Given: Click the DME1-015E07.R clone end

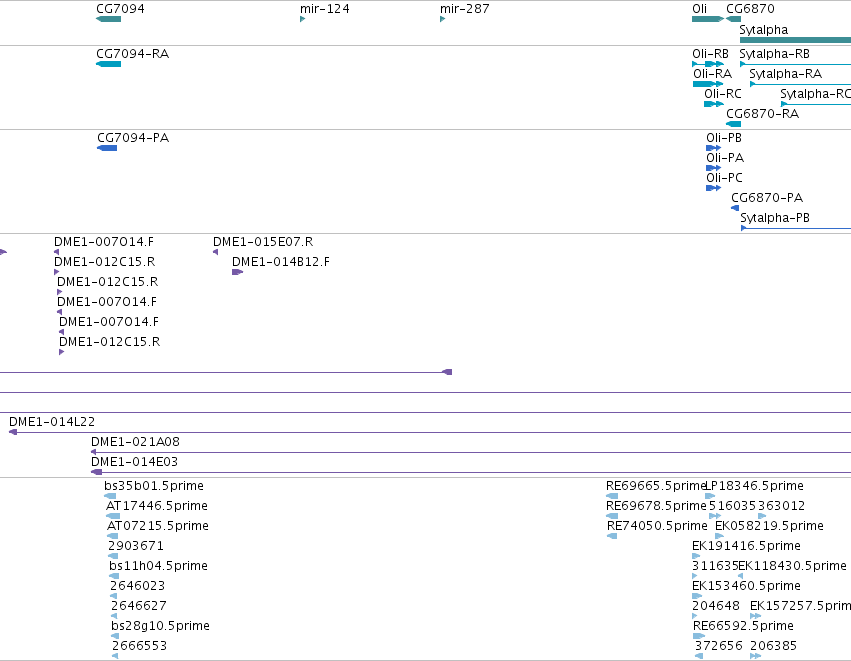Looking at the screenshot, I should coord(215,252).
